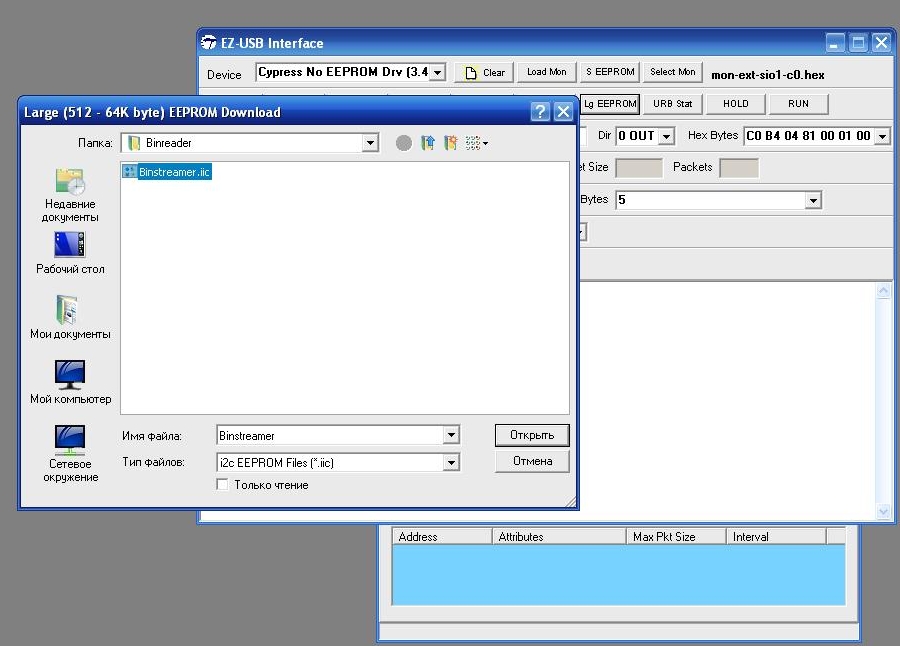Open Сетевое окружение in places bar

tap(70, 454)
